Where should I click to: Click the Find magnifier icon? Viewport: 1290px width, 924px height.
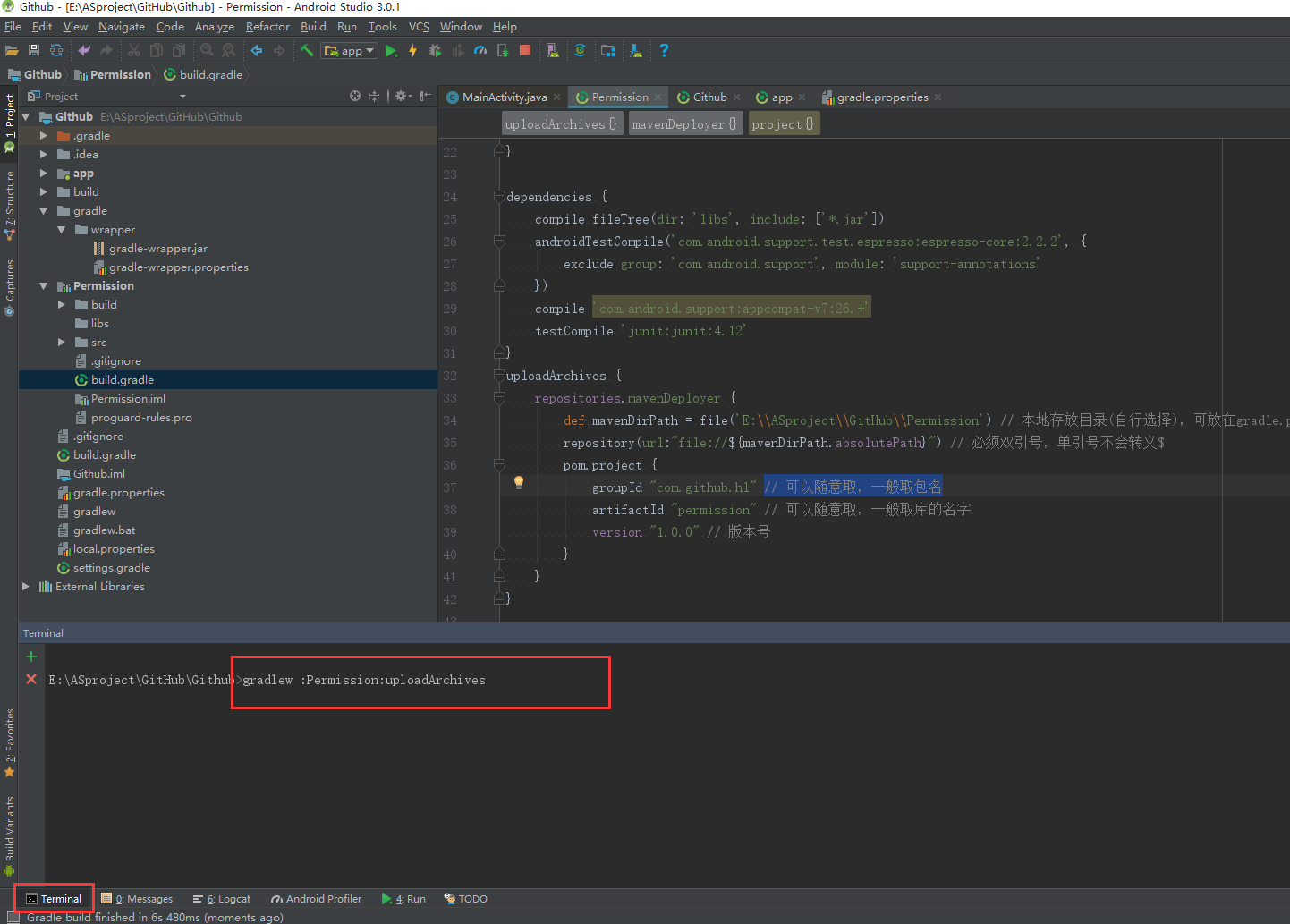click(207, 51)
